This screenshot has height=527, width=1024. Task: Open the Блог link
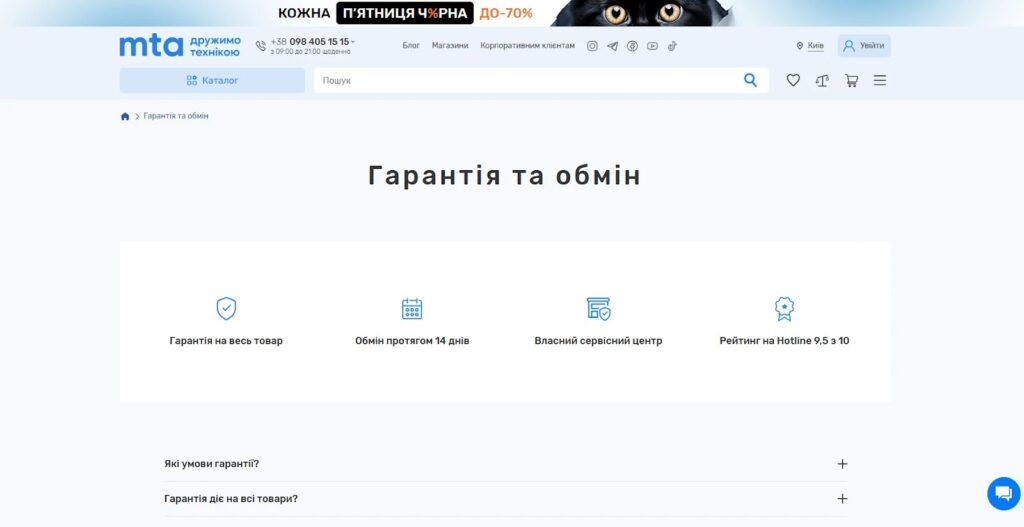tap(411, 46)
